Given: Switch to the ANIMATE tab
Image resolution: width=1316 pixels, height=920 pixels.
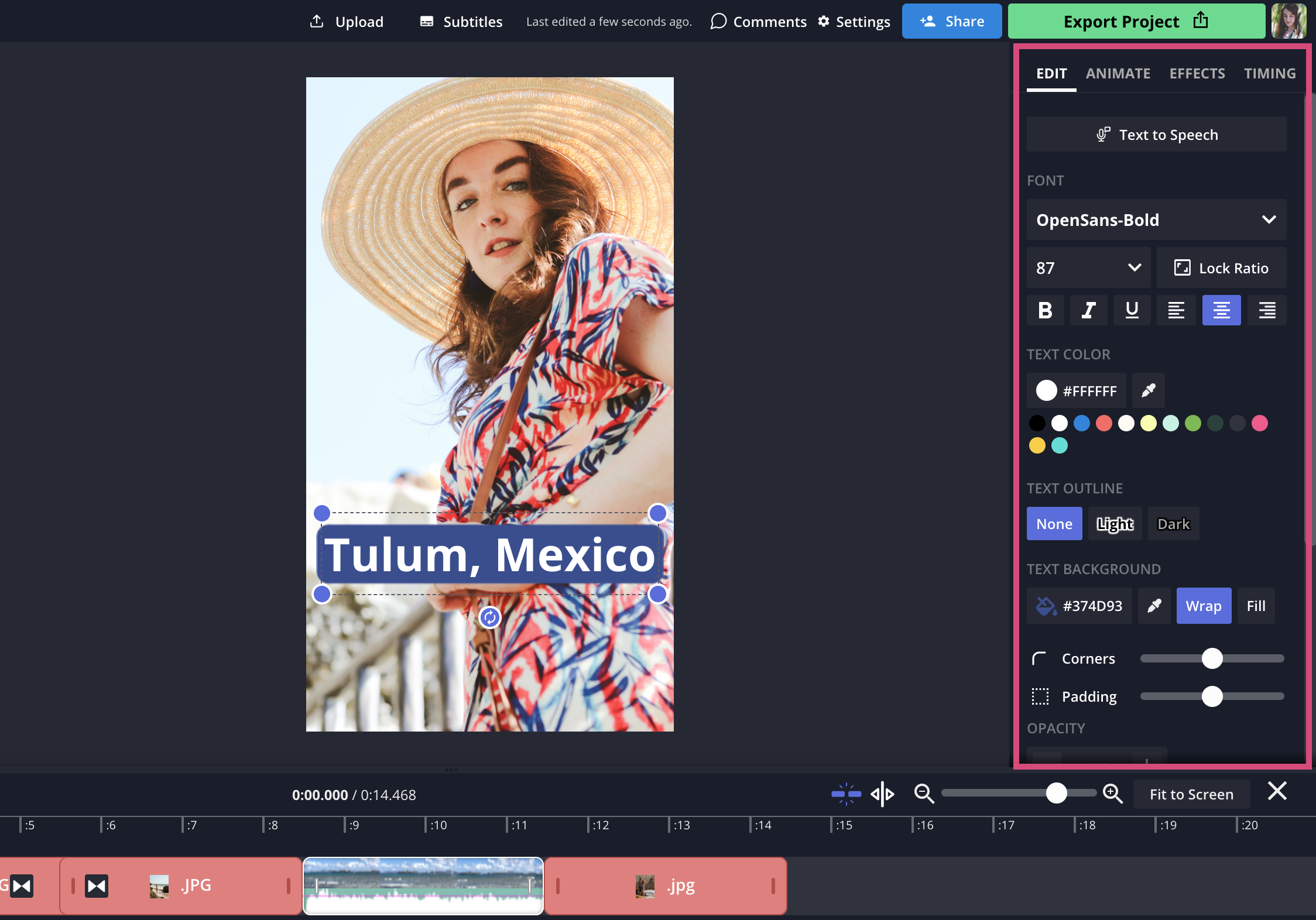Looking at the screenshot, I should [1118, 73].
